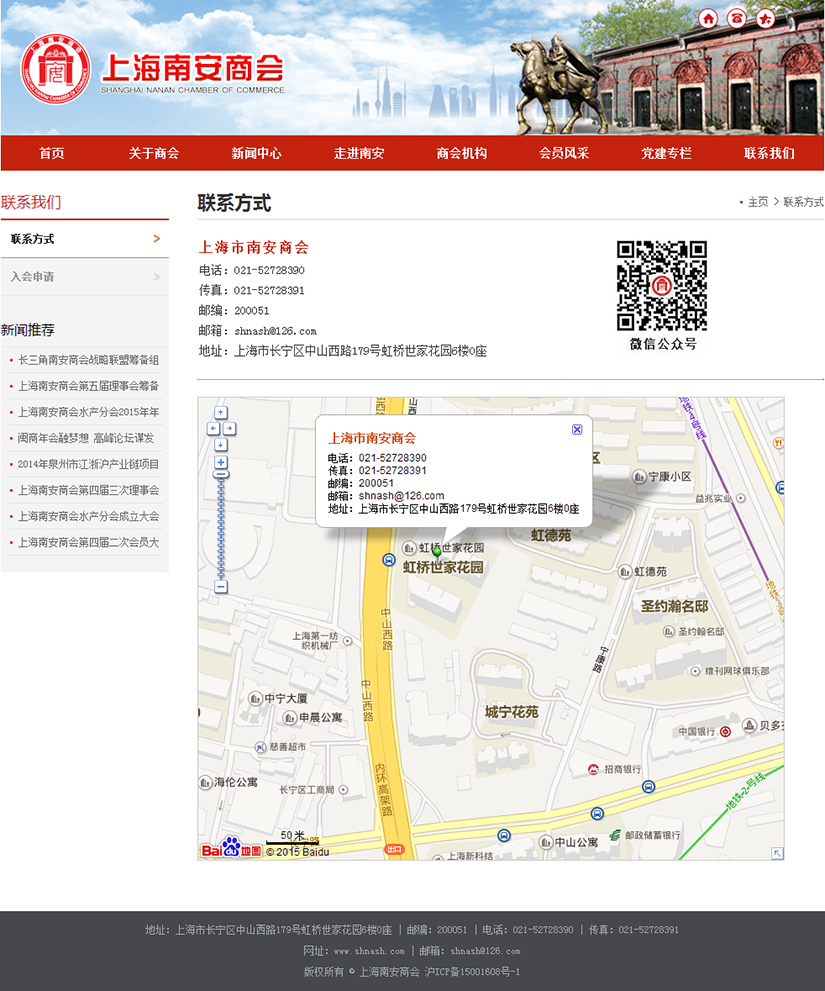Click the telephone contact icon in header
Viewport: 825px width, 991px height.
click(736, 18)
